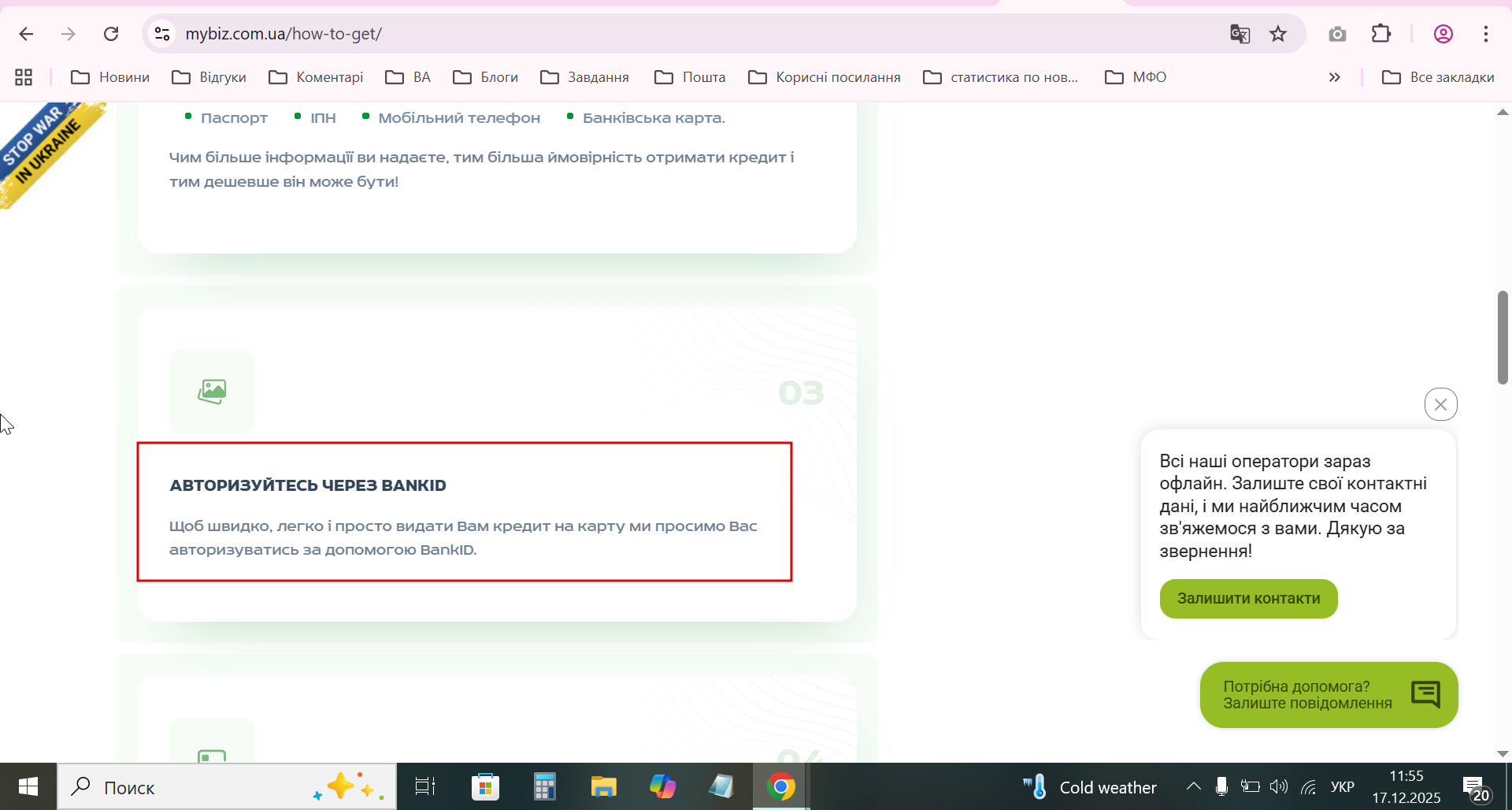Click the Поиск taskbar search box
Viewport: 1512px width, 810px height.
(x=227, y=786)
